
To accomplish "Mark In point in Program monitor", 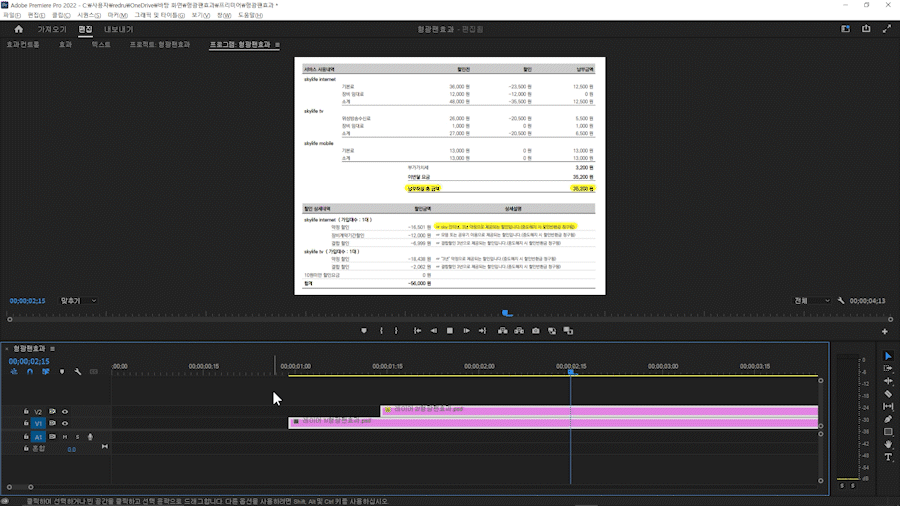I will pyautogui.click(x=381, y=331).
